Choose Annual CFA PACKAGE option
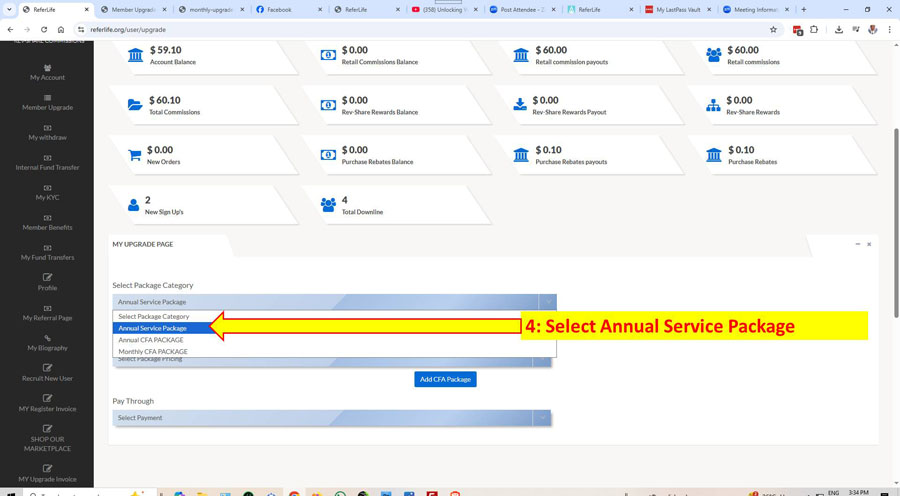 (151, 340)
